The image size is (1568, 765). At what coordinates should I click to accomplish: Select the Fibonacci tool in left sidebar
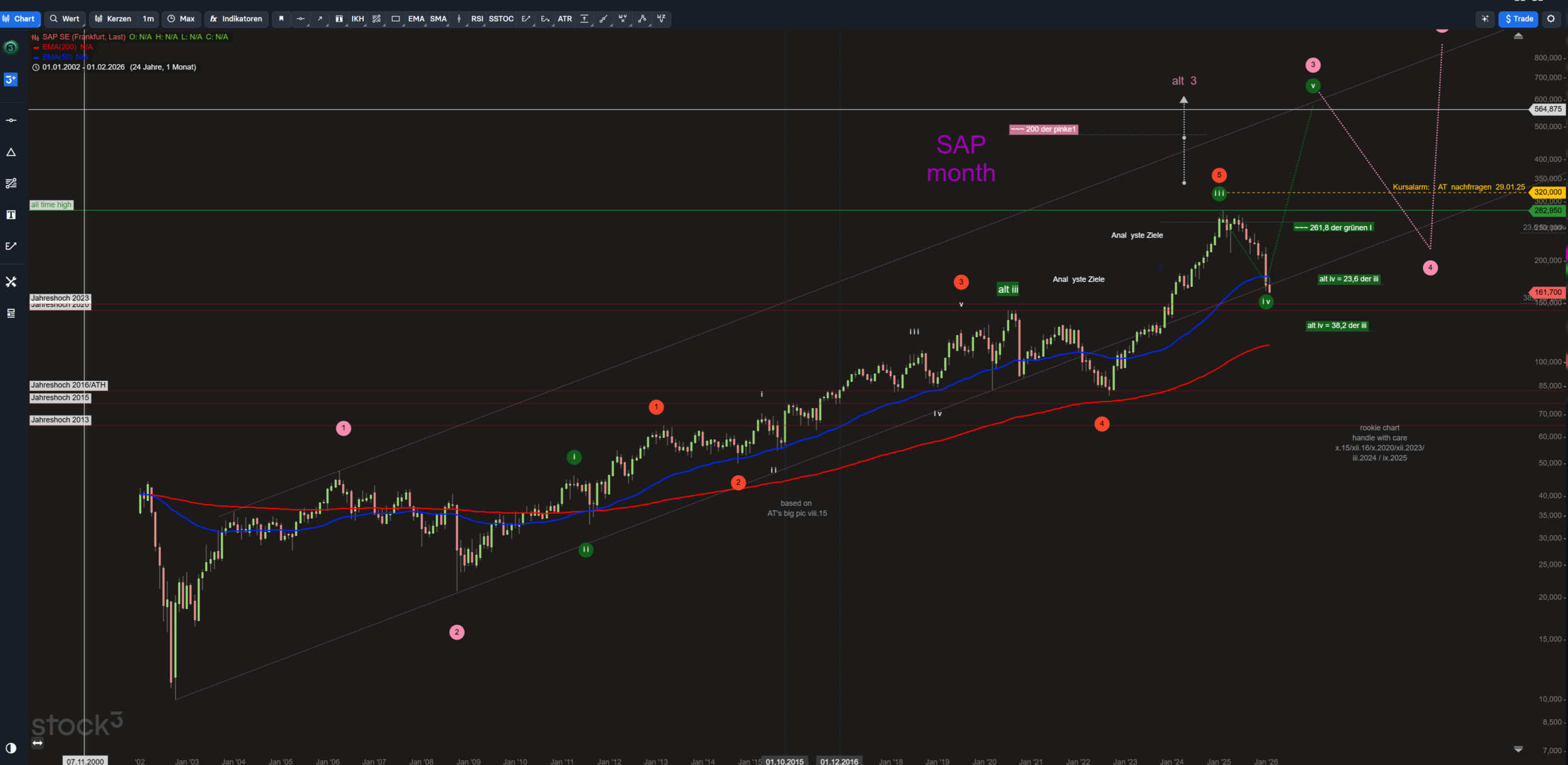(11, 183)
